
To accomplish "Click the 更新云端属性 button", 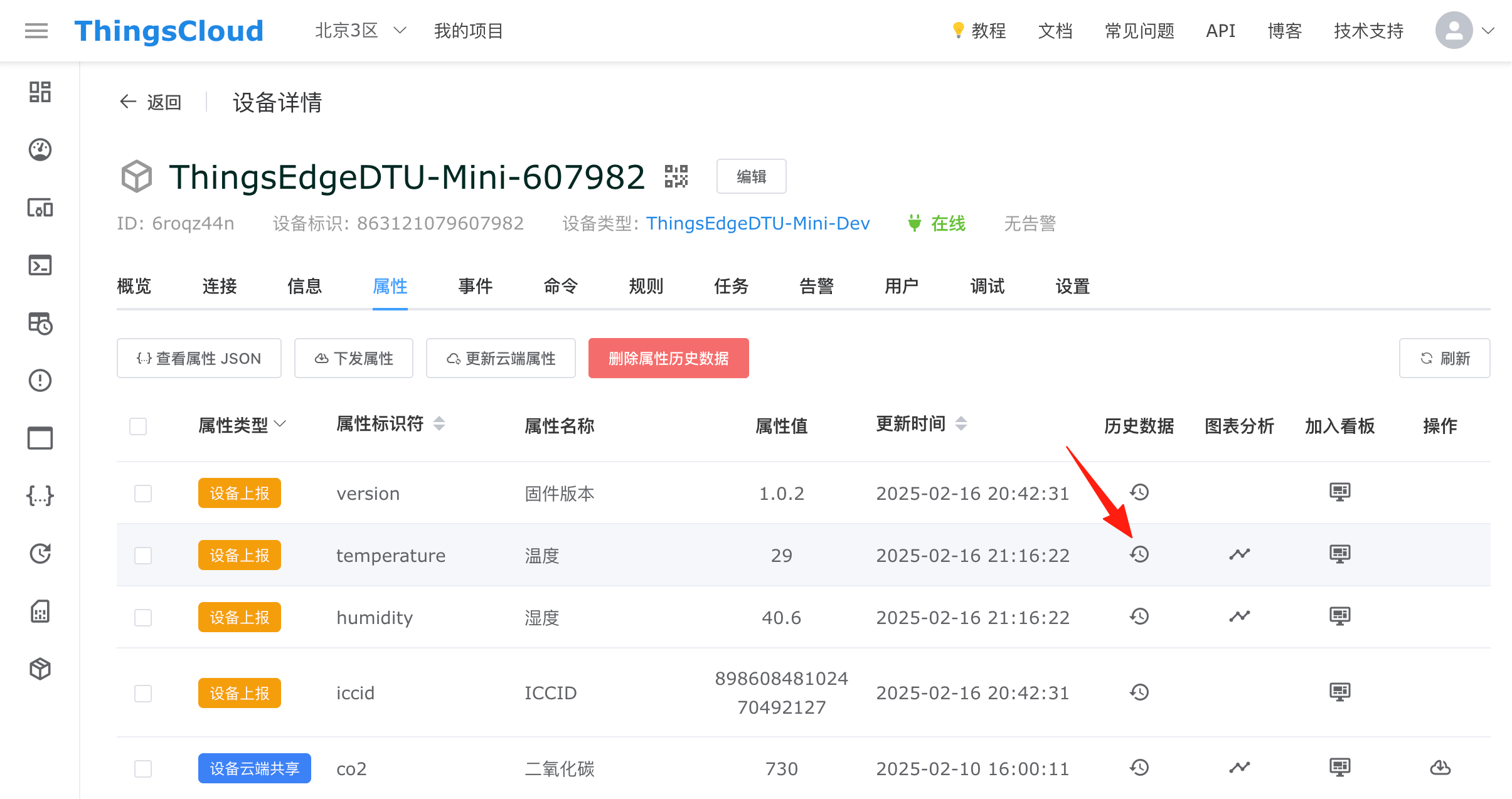I will 501,358.
